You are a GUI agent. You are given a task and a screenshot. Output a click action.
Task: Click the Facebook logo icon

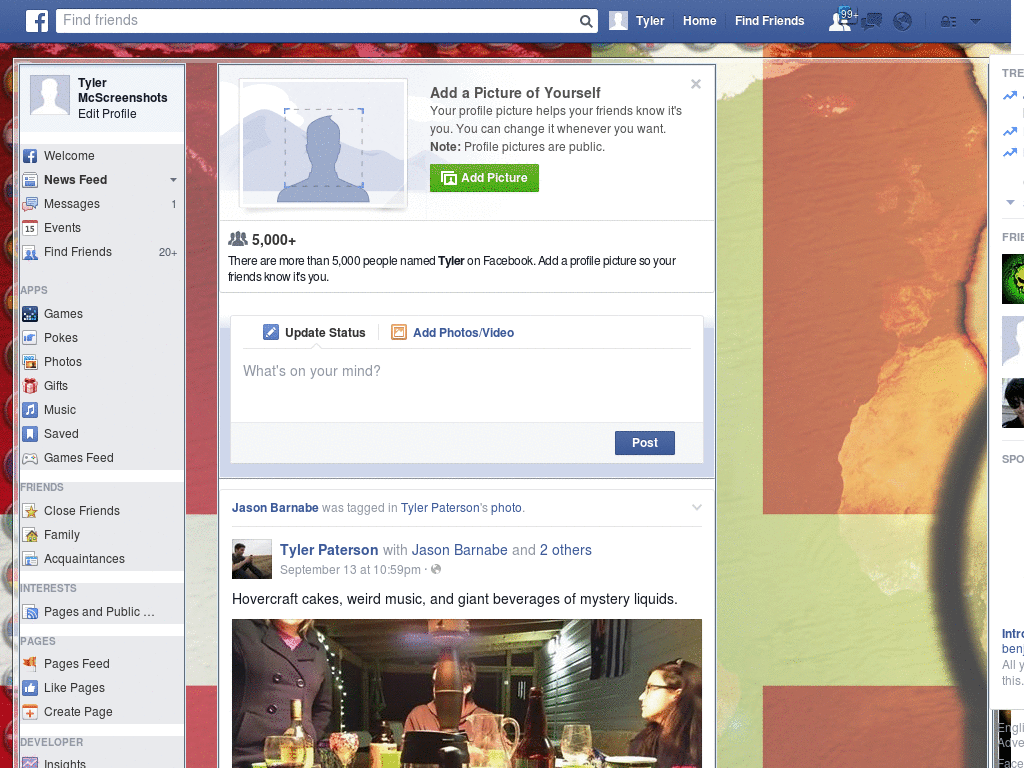(37, 21)
